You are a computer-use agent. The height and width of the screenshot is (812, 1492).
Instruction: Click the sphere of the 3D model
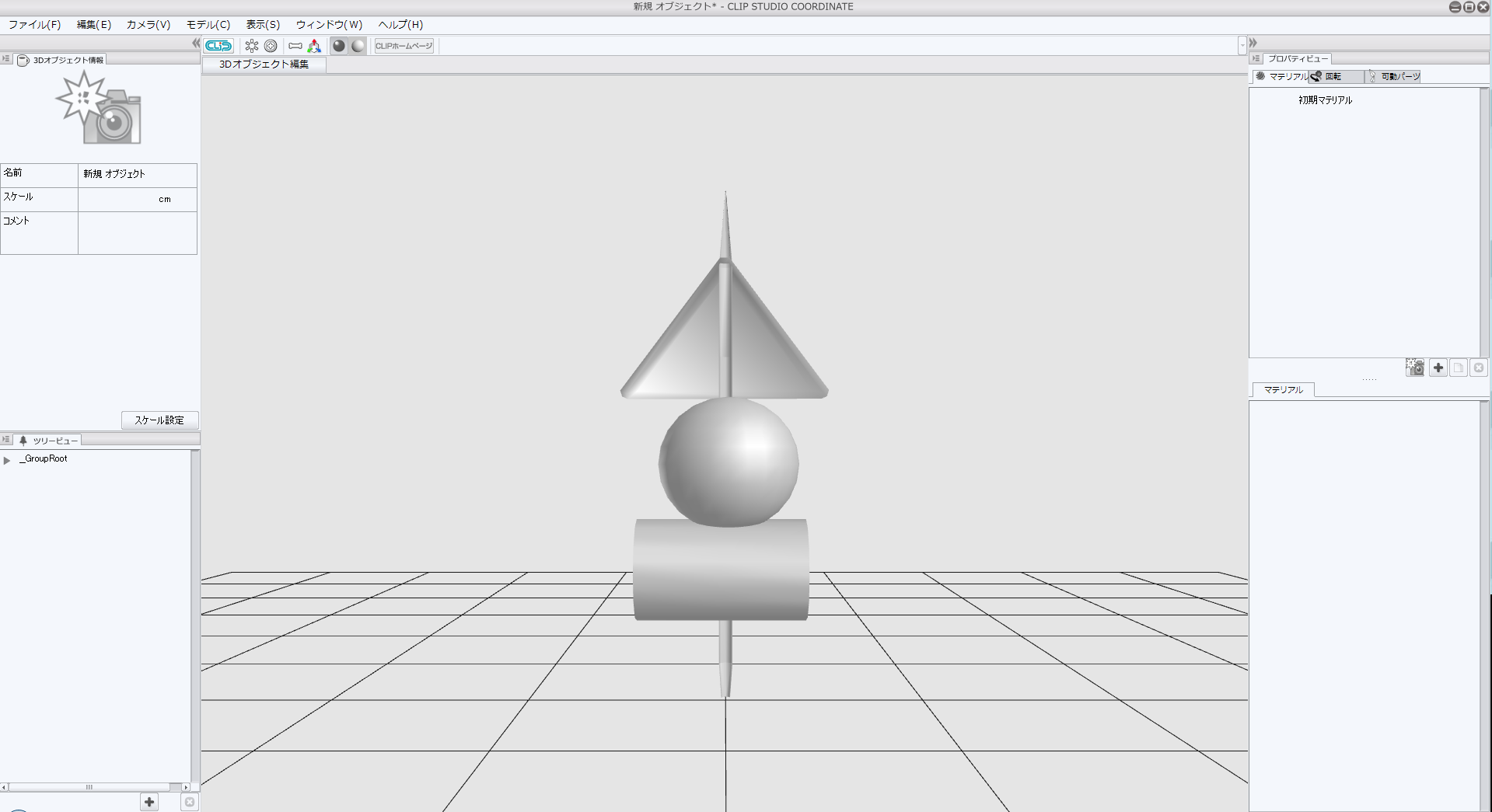coord(729,462)
